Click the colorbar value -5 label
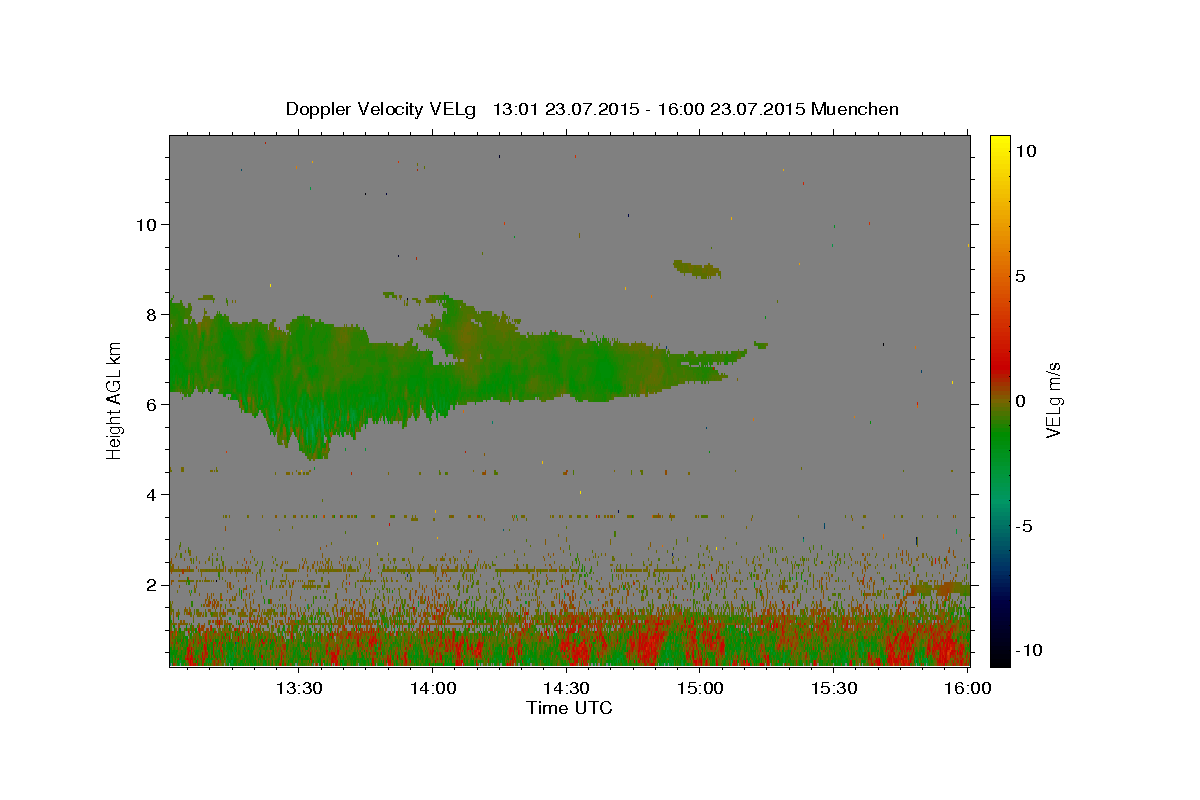Image resolution: width=1200 pixels, height=800 pixels. point(1023,526)
